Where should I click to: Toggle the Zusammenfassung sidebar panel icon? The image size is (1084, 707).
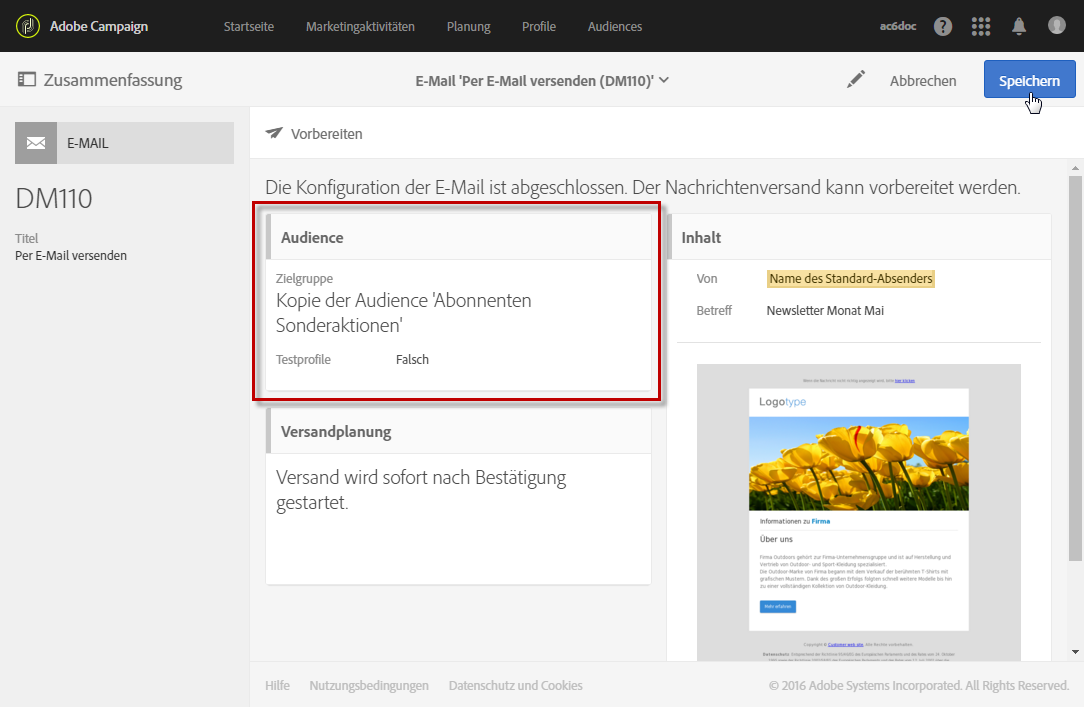click(26, 79)
